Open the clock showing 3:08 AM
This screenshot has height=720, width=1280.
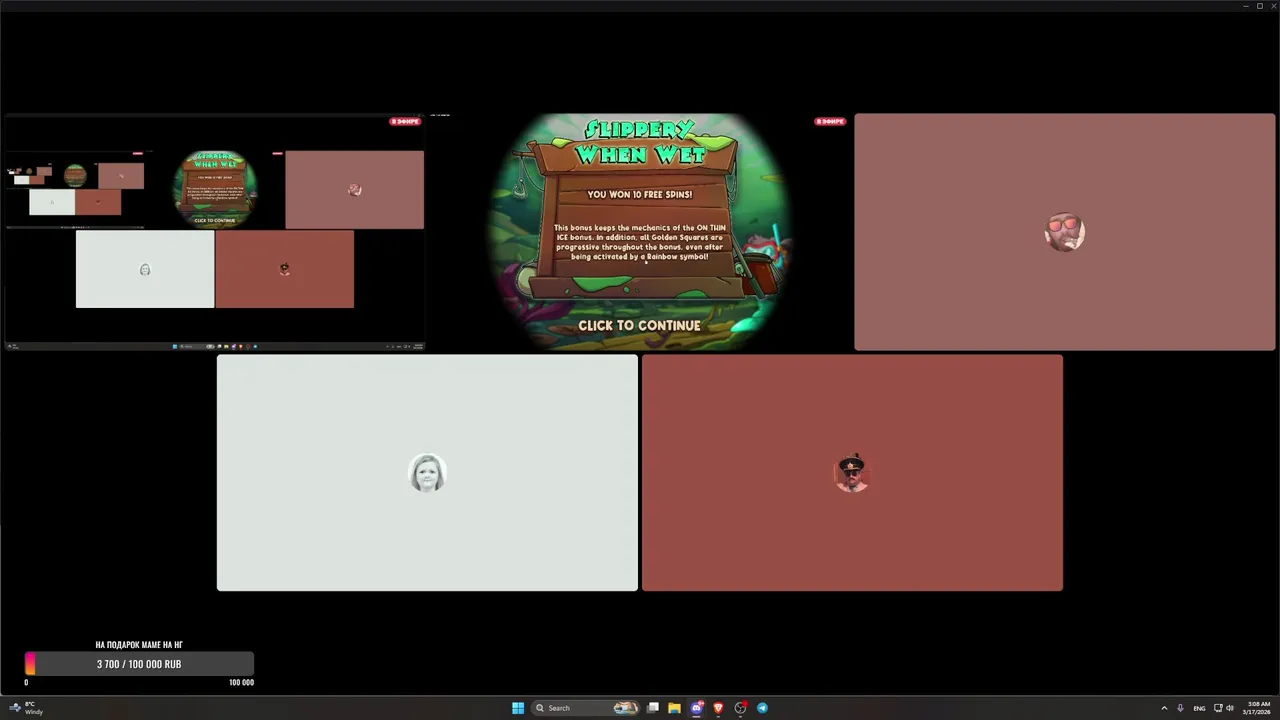(x=1258, y=708)
